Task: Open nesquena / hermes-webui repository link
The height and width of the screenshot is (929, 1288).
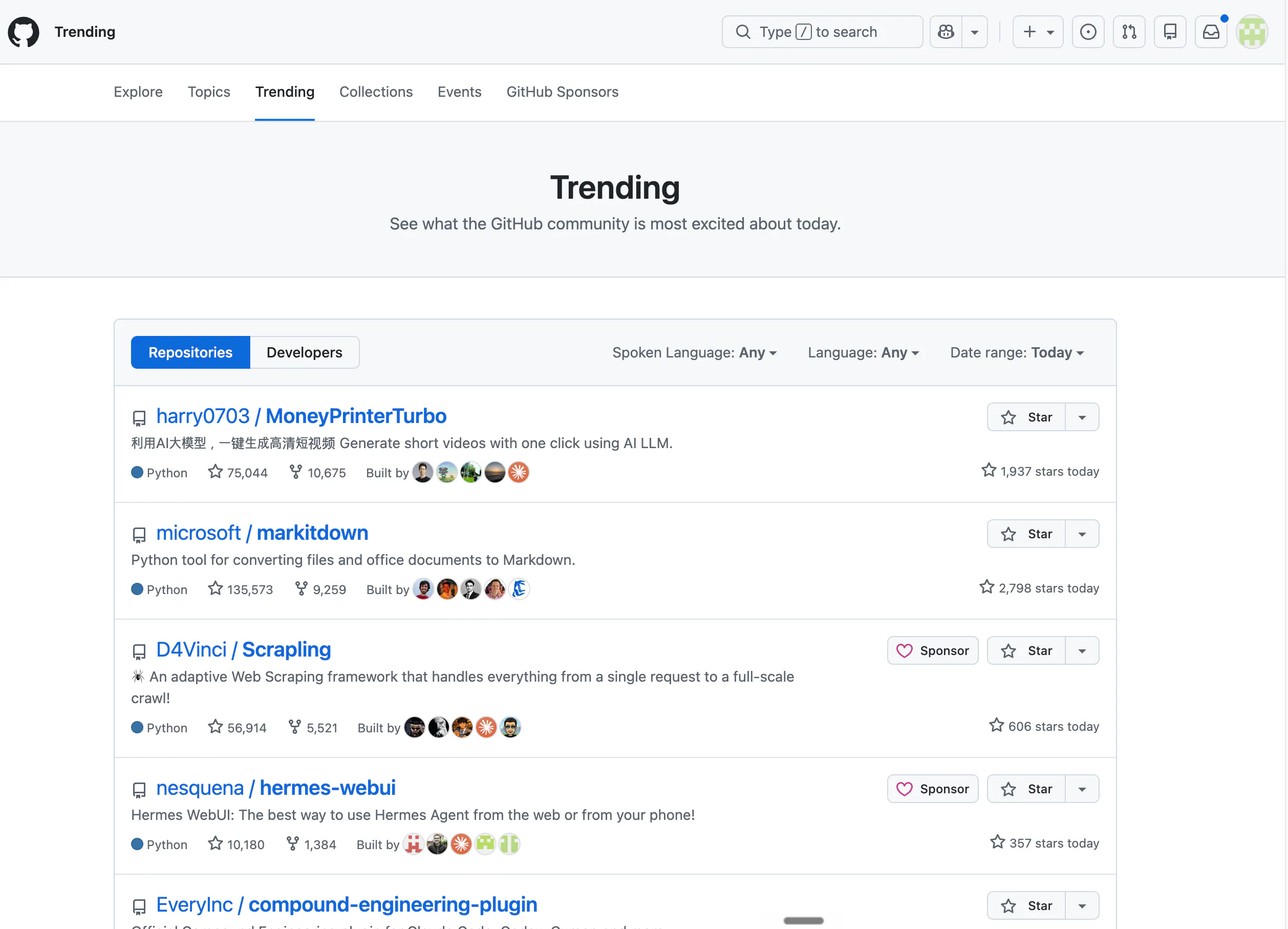Action: coord(276,788)
